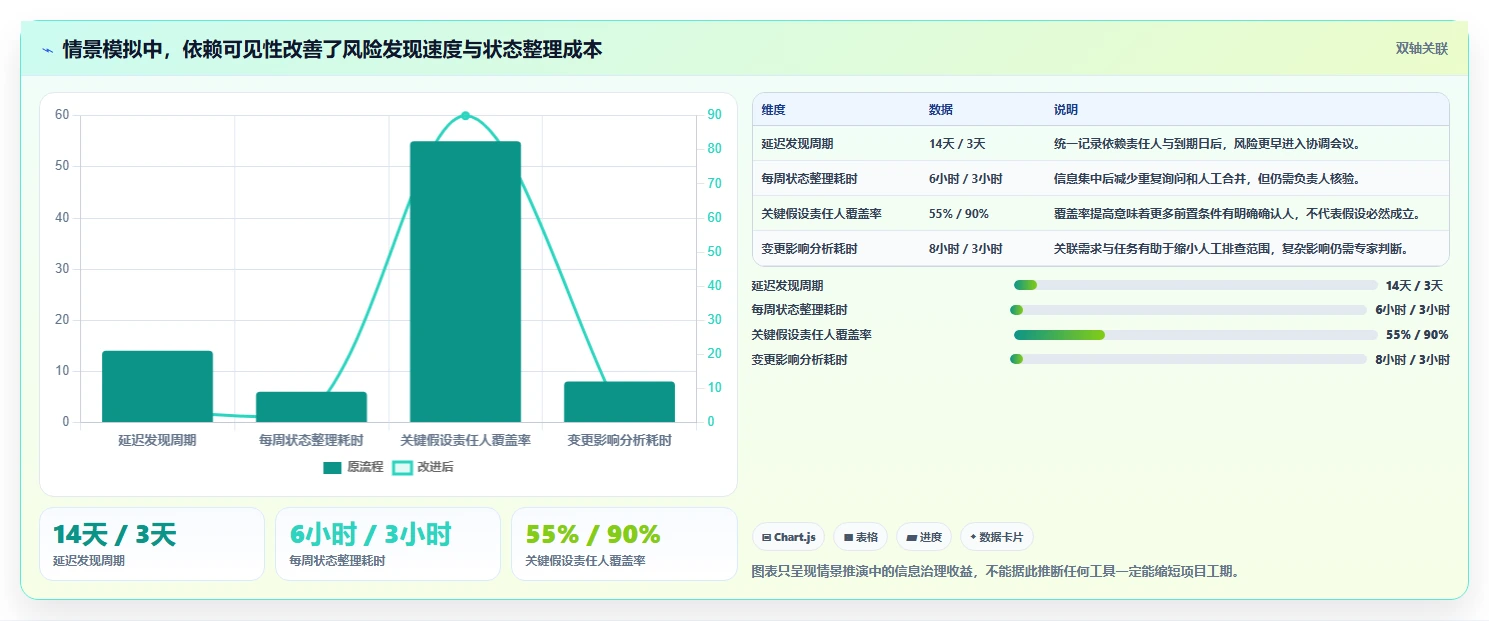This screenshot has width=1489, height=621.
Task: Toggle the 改进后 legend item
Action: pos(422,467)
